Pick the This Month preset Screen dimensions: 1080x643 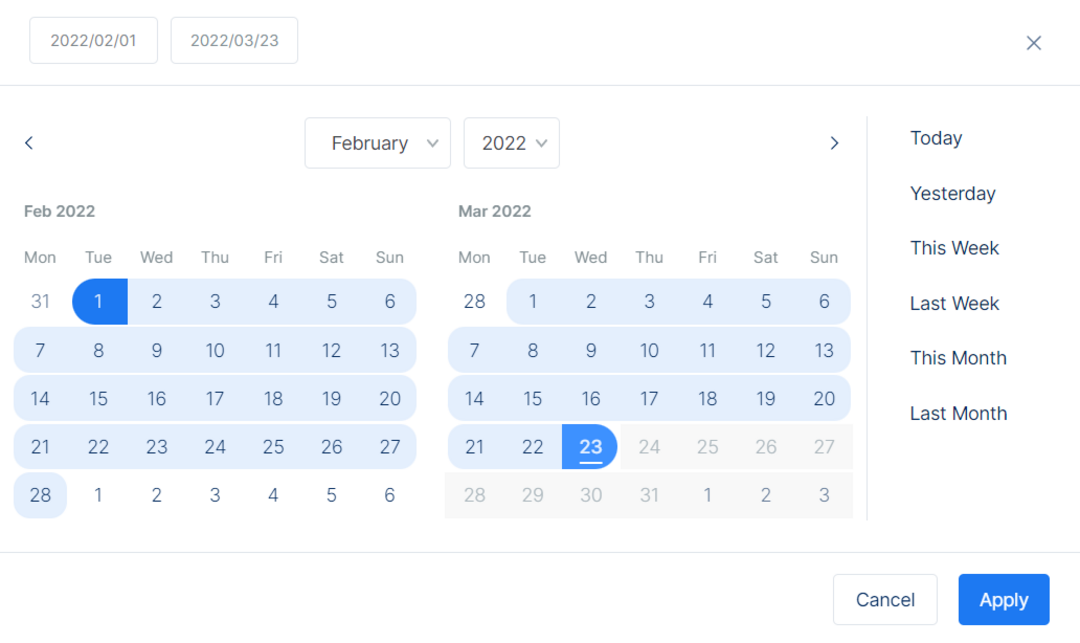958,358
